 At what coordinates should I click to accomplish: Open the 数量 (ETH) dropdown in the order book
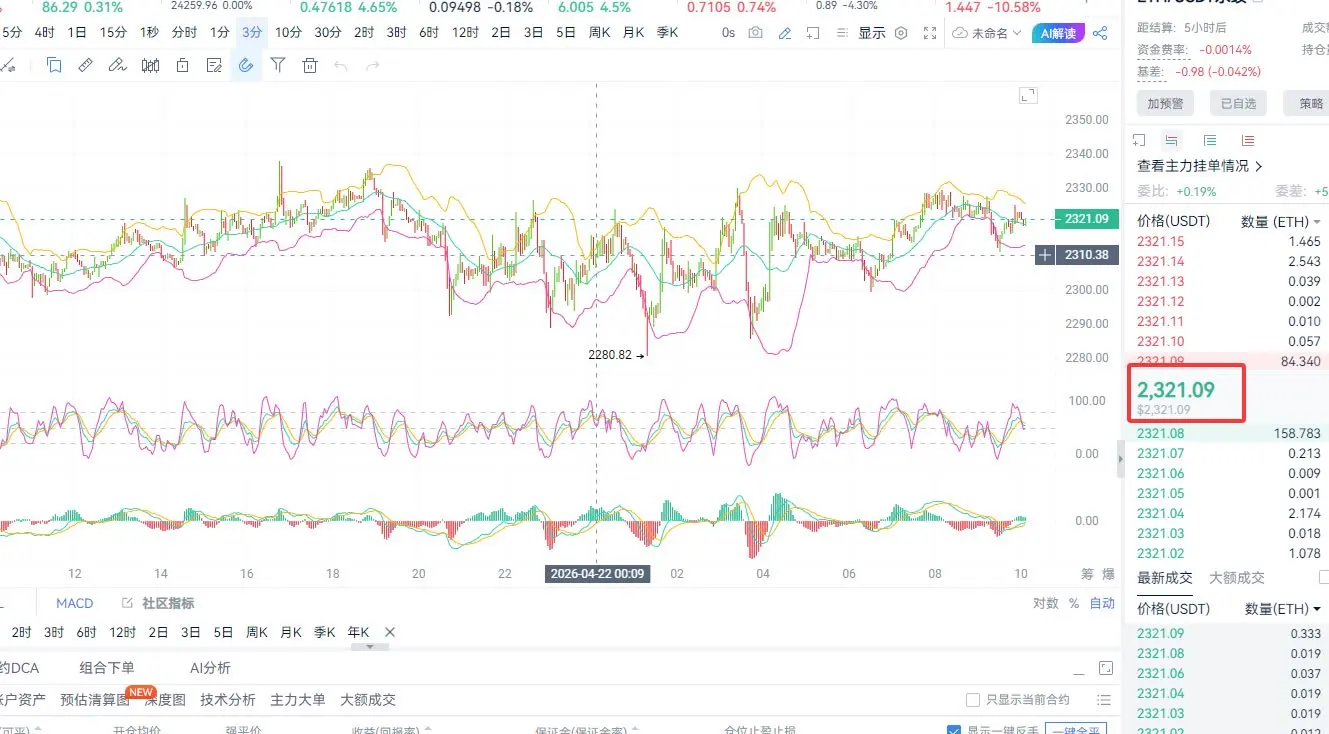tap(1281, 221)
